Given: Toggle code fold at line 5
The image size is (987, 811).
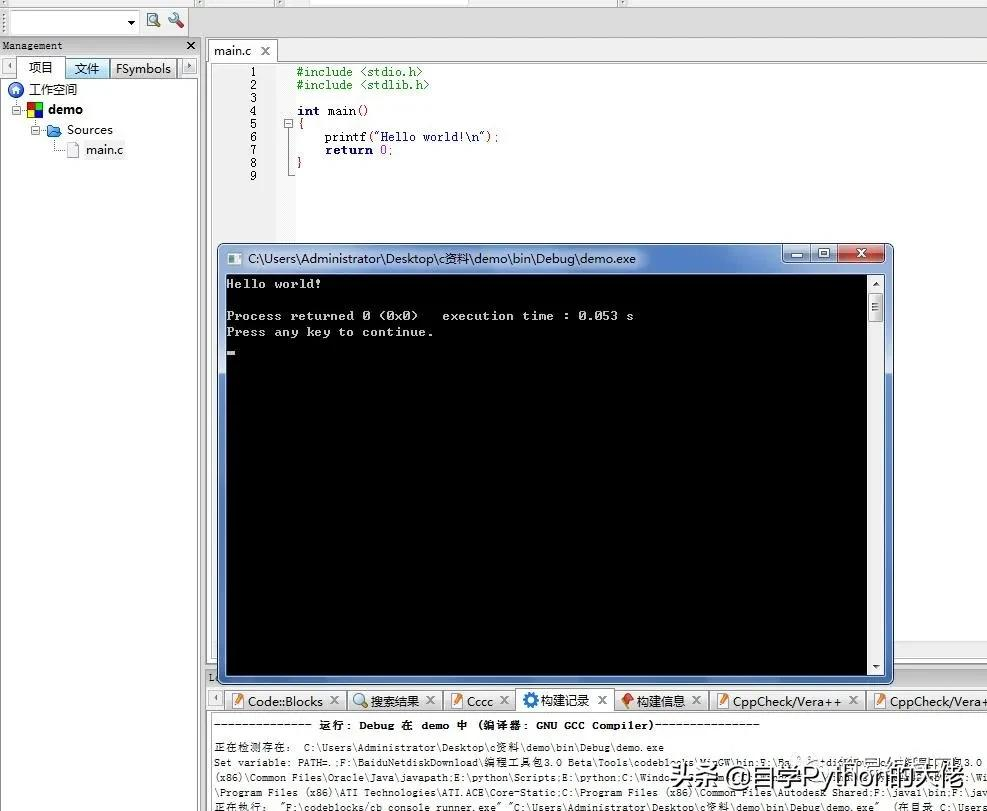Looking at the screenshot, I should 288,123.
